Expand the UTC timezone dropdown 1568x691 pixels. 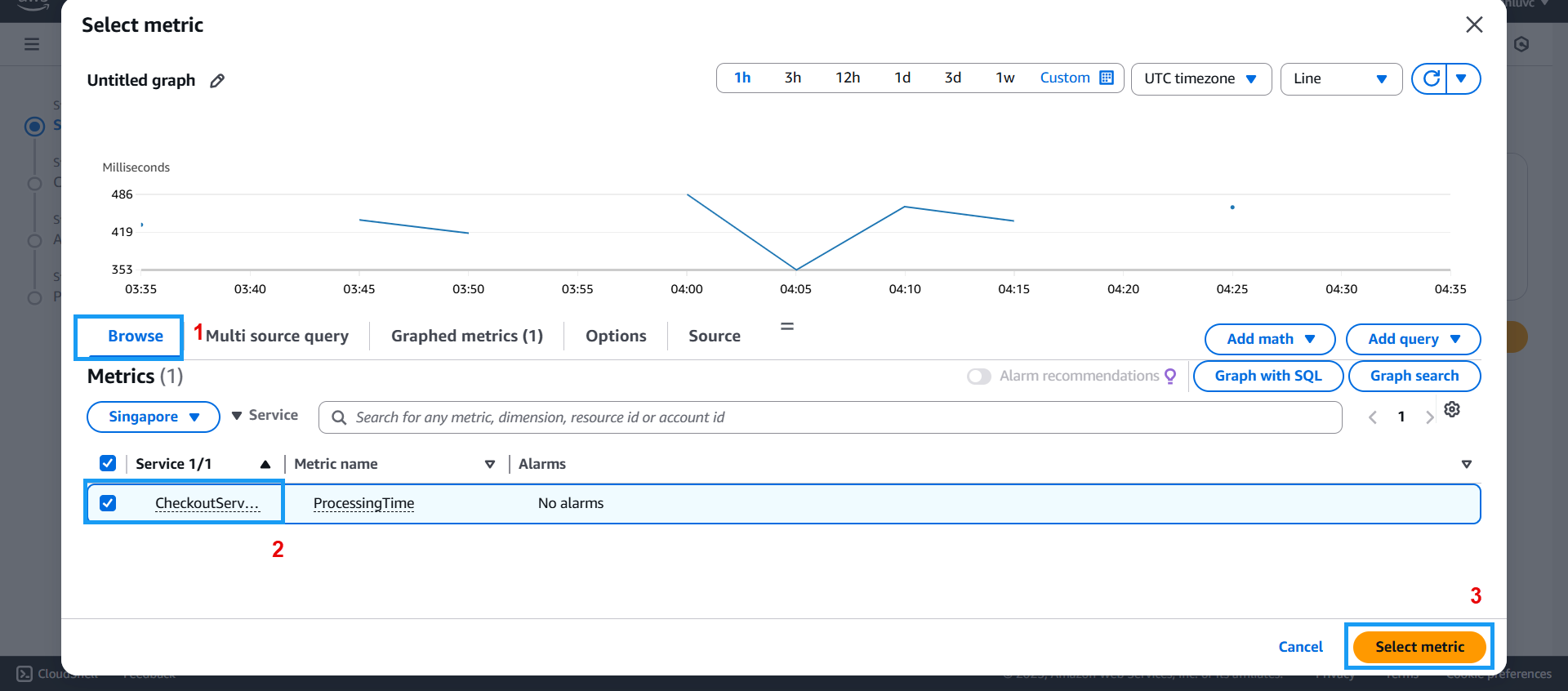(1200, 78)
